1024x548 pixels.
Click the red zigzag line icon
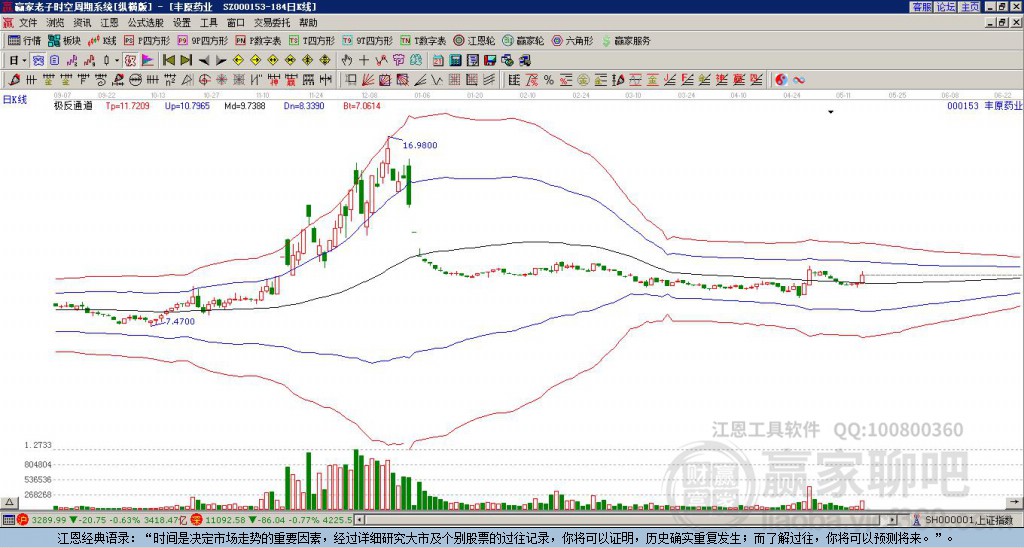click(x=381, y=61)
